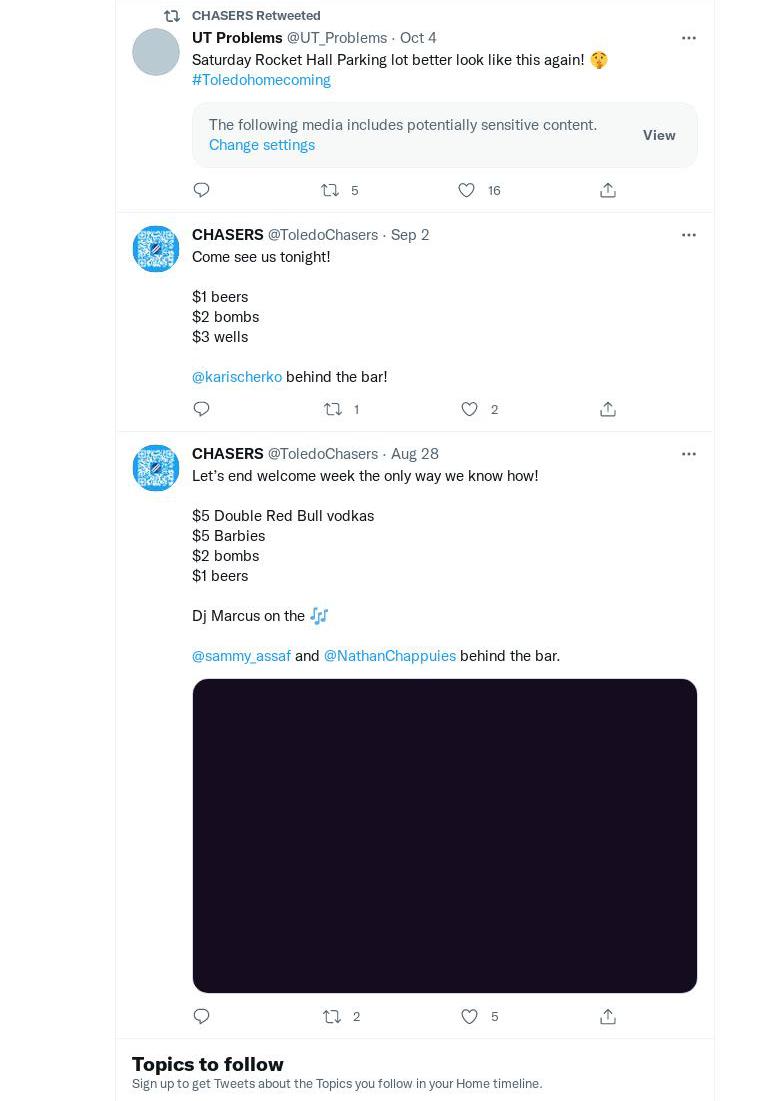The image size is (770, 1101).
Task: Reply to the UT Problems tweet
Action: [x=201, y=190]
